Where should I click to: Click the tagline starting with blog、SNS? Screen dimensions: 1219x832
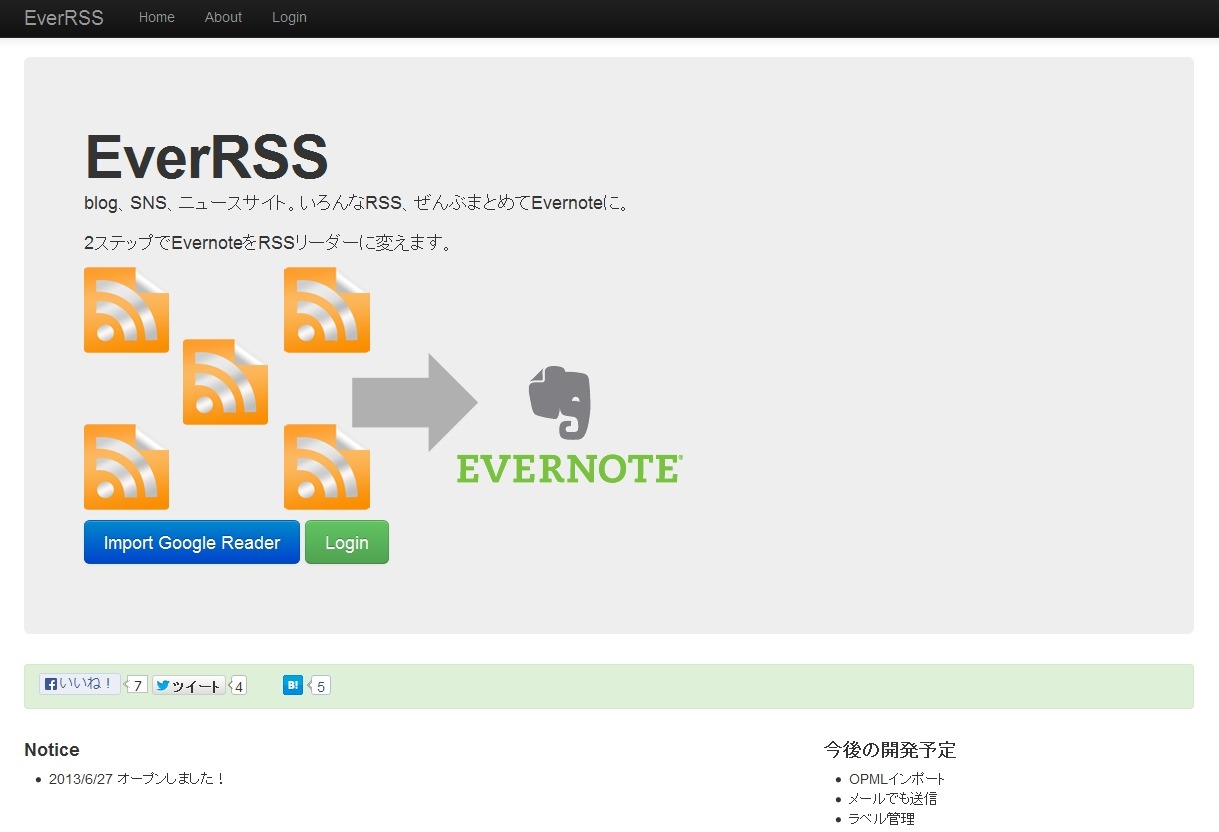[x=358, y=203]
